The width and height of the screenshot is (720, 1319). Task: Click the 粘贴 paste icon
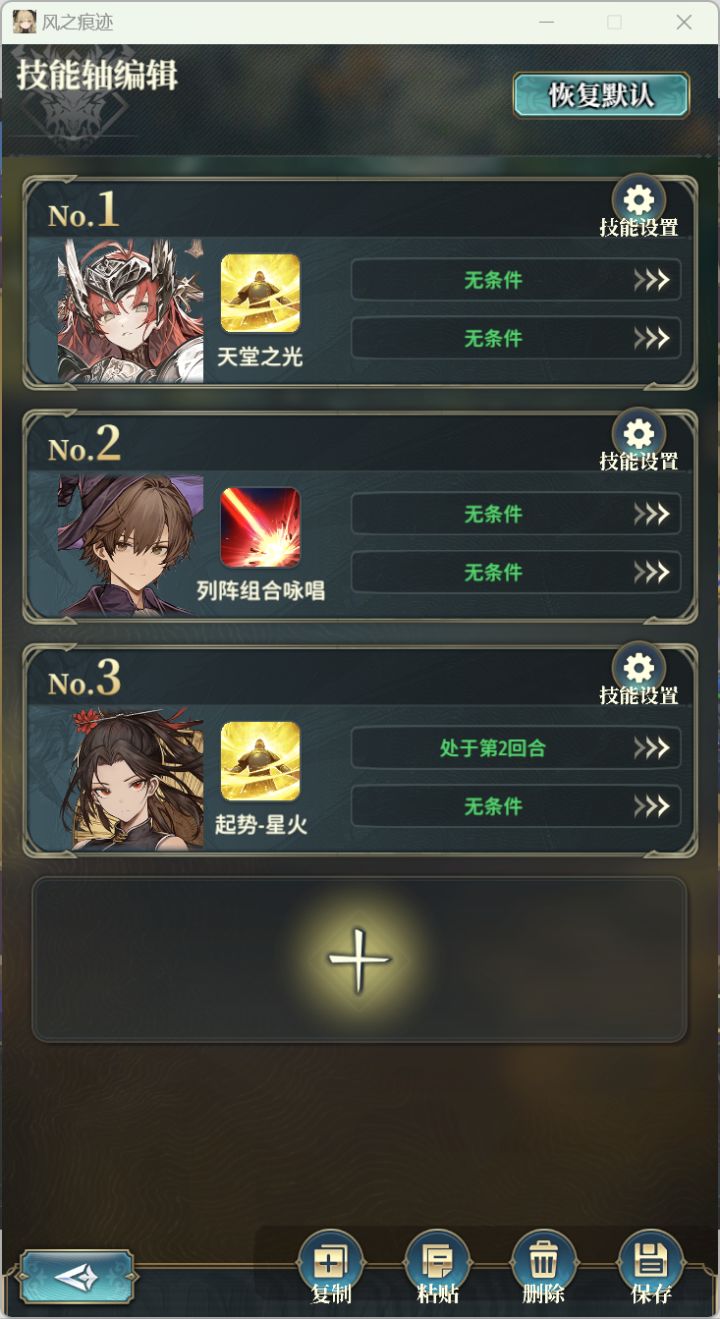coord(437,1262)
